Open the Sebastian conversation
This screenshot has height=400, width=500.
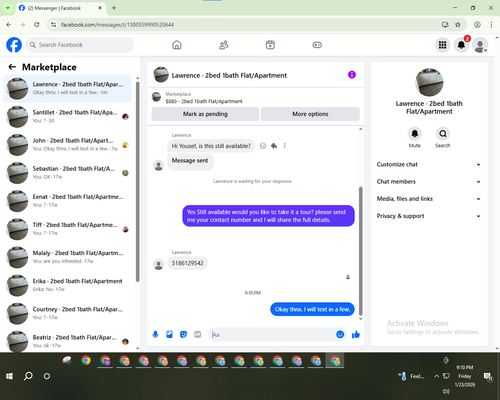[x=68, y=173]
